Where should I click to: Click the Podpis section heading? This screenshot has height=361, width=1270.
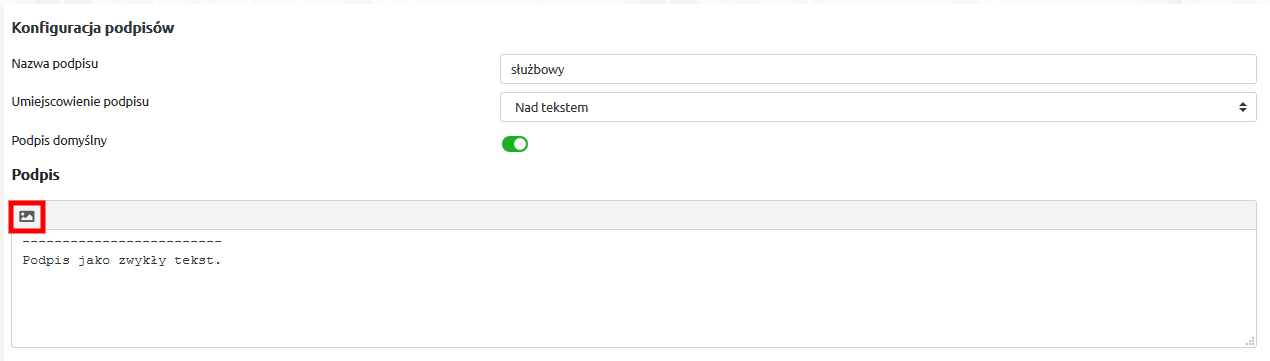pos(36,174)
